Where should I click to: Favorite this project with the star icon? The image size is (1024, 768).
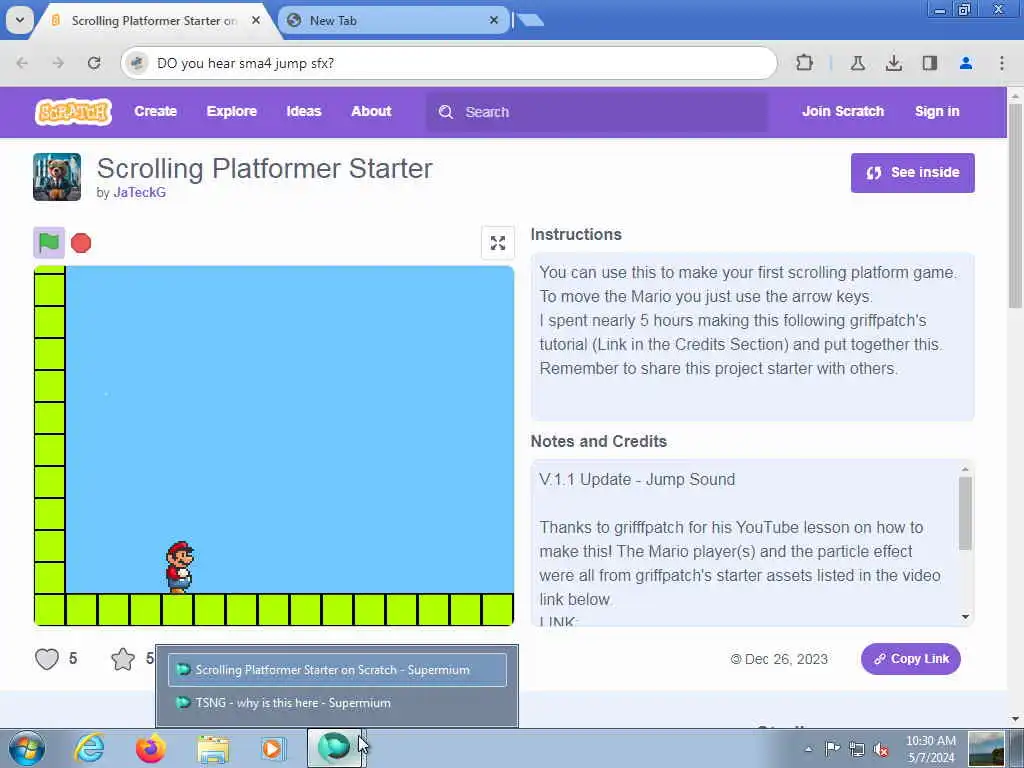pyautogui.click(x=123, y=659)
